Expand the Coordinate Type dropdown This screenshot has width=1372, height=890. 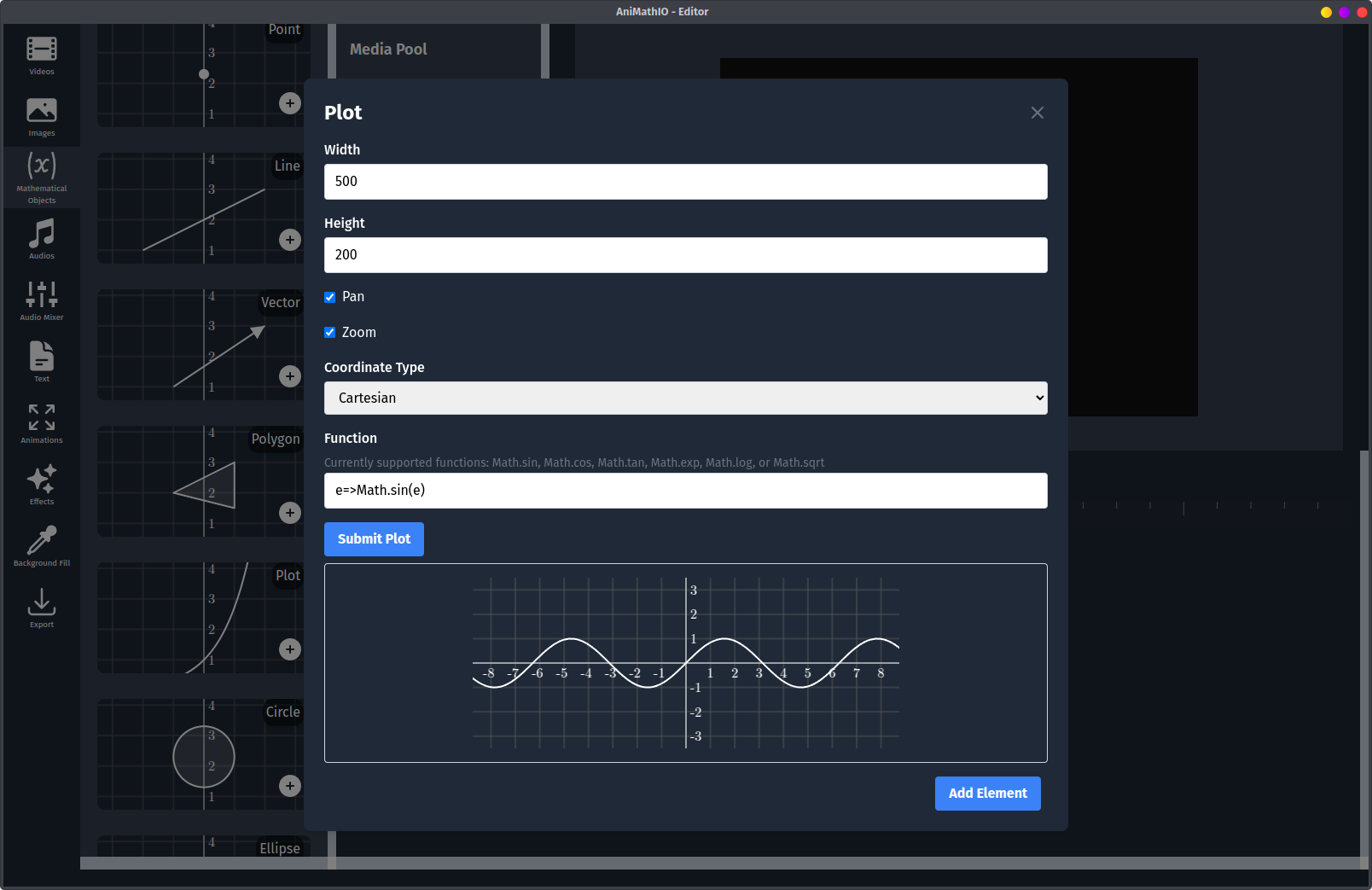point(685,398)
